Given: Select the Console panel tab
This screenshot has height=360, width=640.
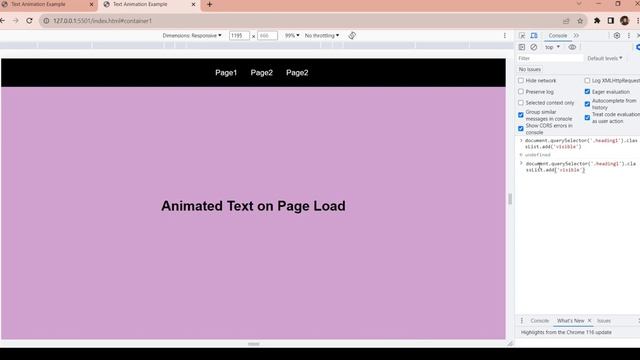Looking at the screenshot, I should tap(558, 36).
